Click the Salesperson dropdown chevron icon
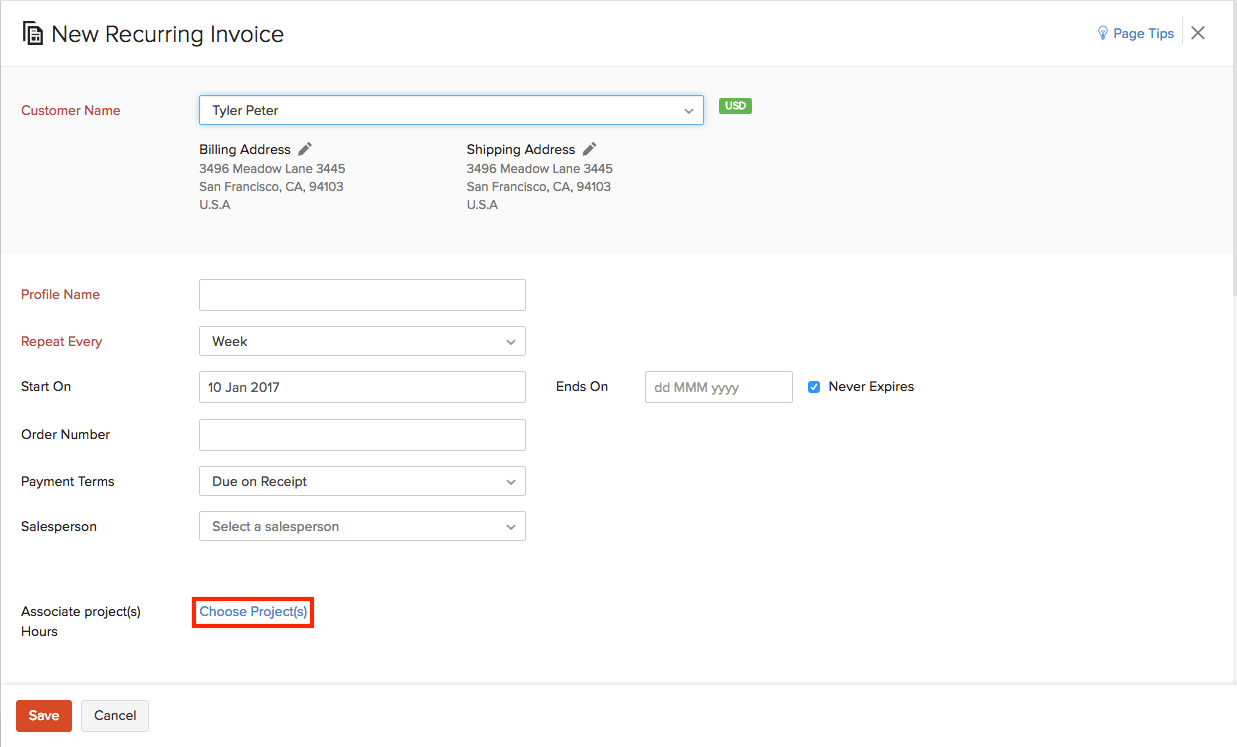The width and height of the screenshot is (1237, 747). click(x=512, y=526)
